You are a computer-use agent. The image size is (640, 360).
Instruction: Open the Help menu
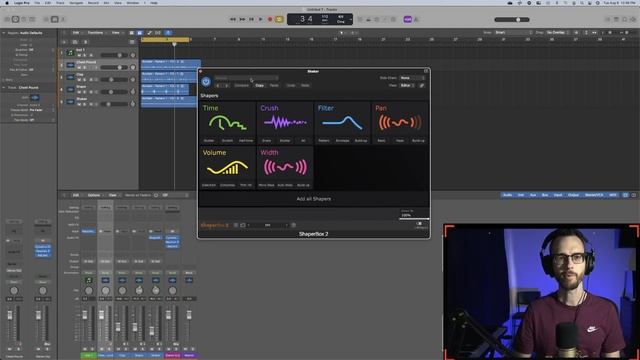click(x=154, y=3)
